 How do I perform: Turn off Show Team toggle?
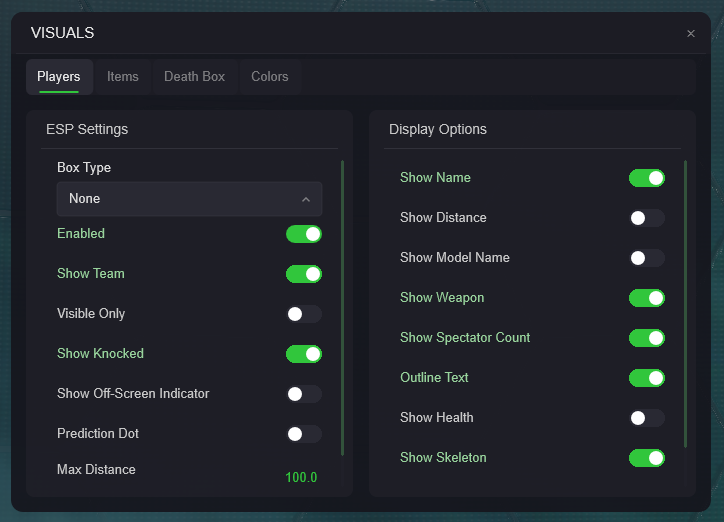pos(304,274)
